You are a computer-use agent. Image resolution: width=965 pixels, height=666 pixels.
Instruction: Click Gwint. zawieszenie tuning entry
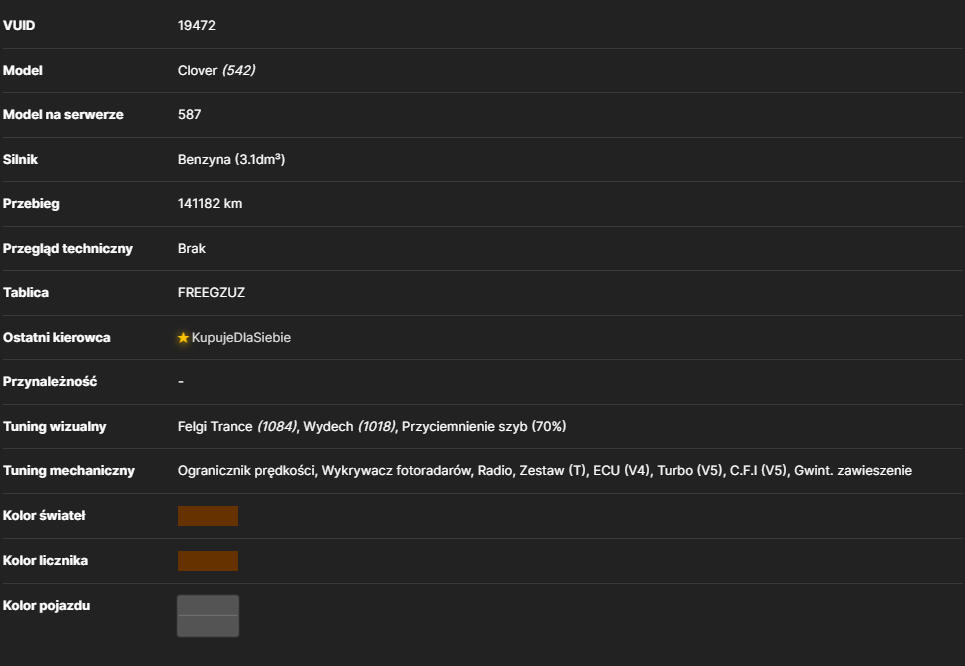click(x=853, y=471)
